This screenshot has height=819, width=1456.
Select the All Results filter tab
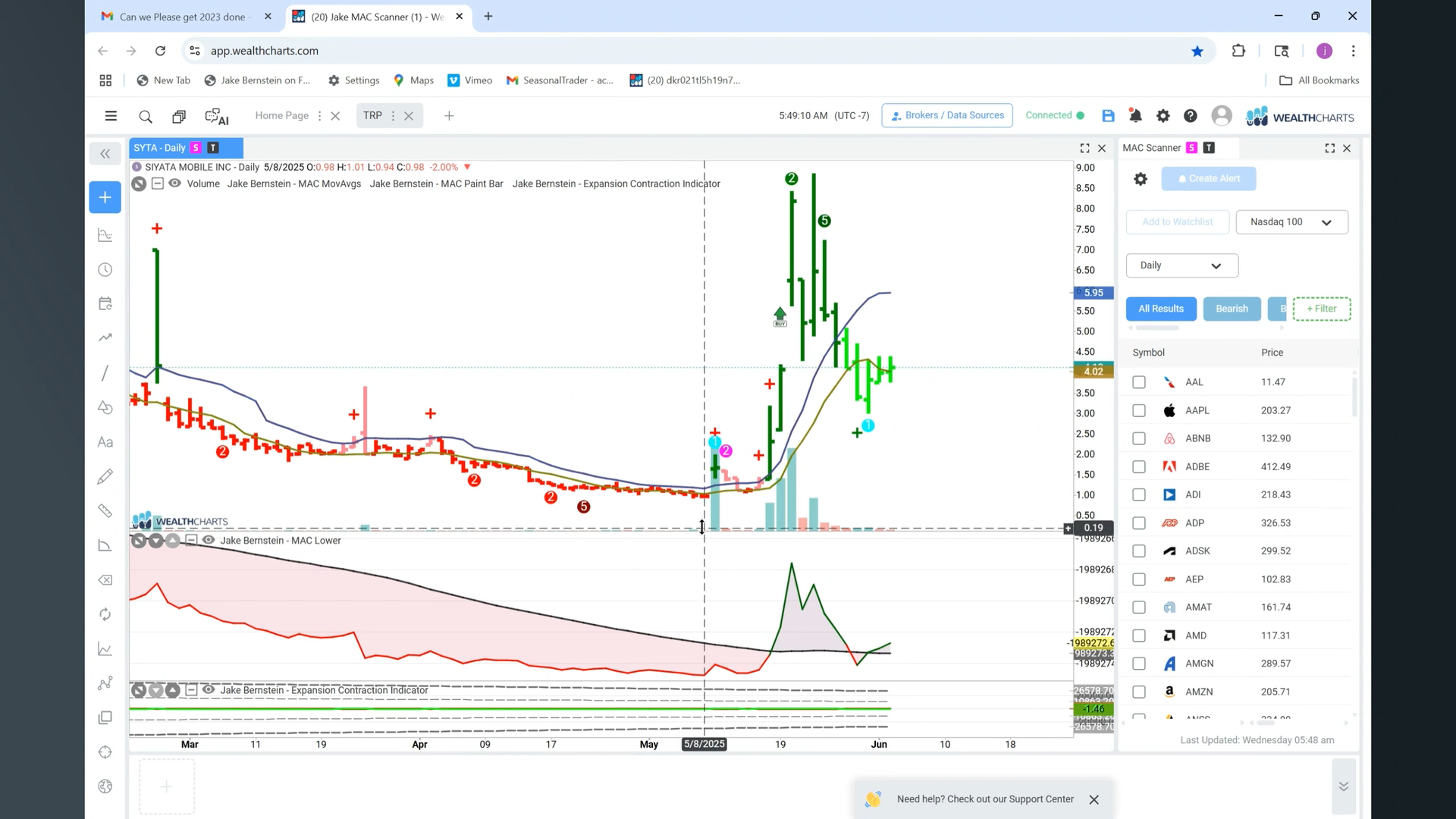click(1160, 309)
